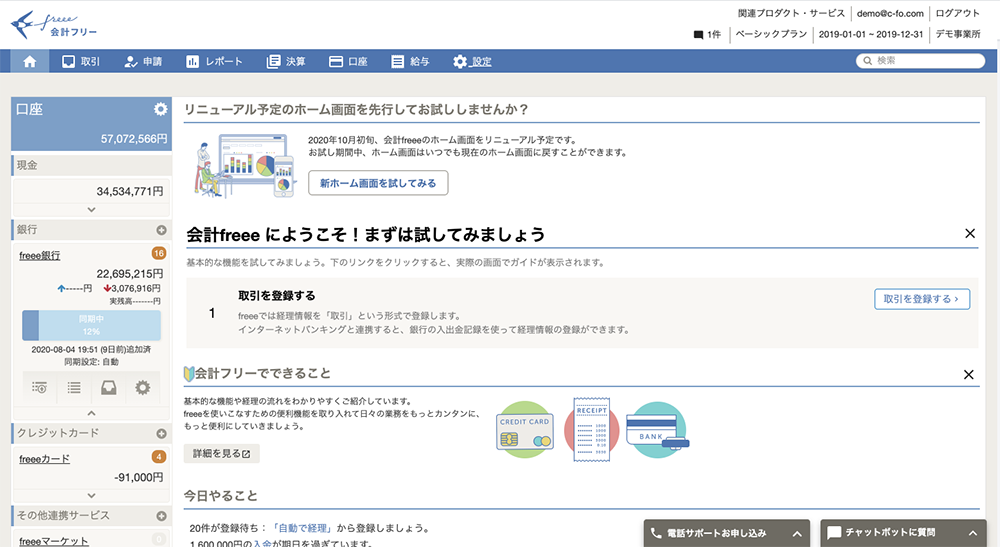Open the 自動で経理 link
The height and width of the screenshot is (547, 1000).
pyautogui.click(x=306, y=528)
